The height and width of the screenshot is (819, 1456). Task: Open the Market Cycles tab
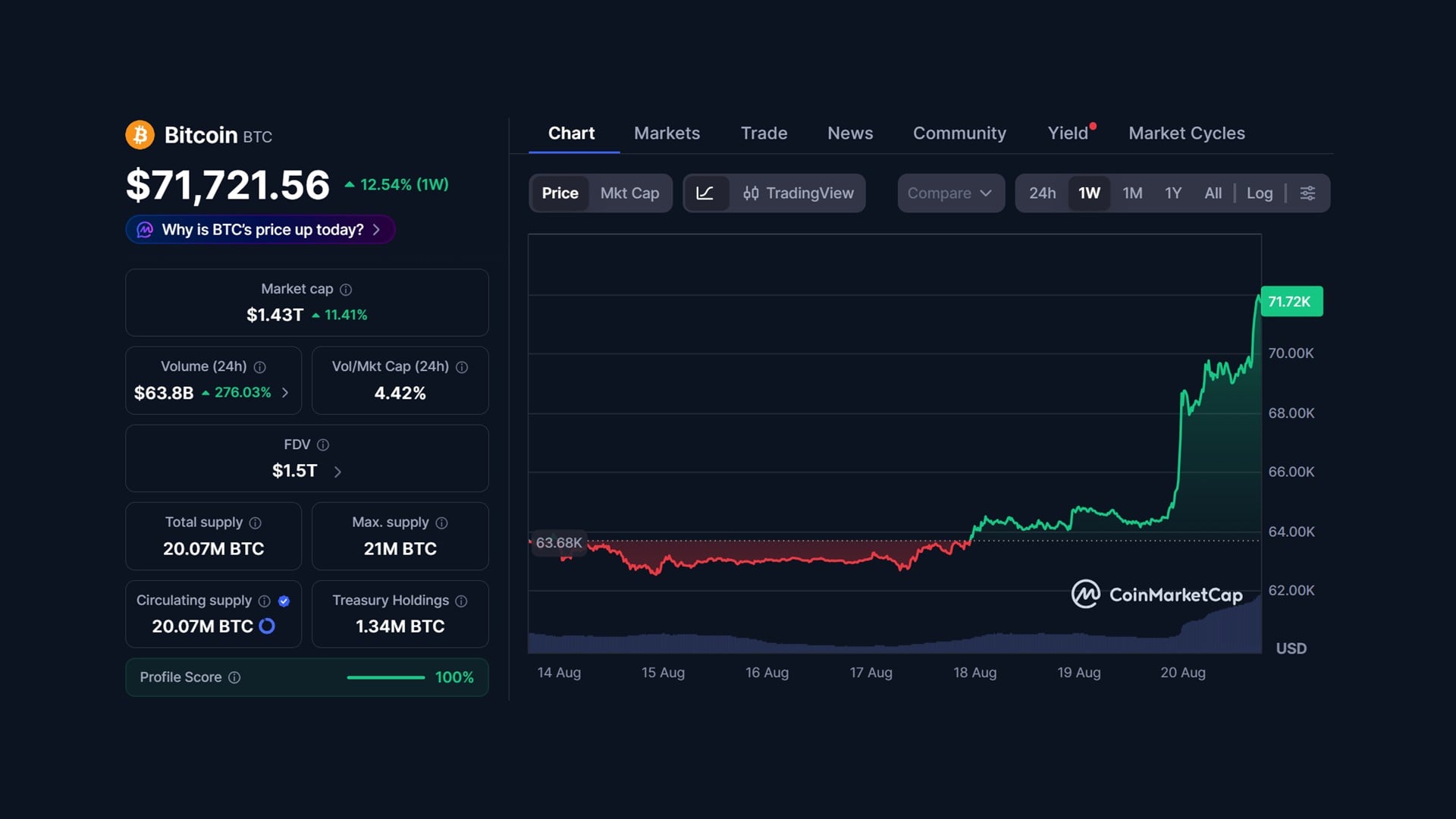coord(1186,133)
